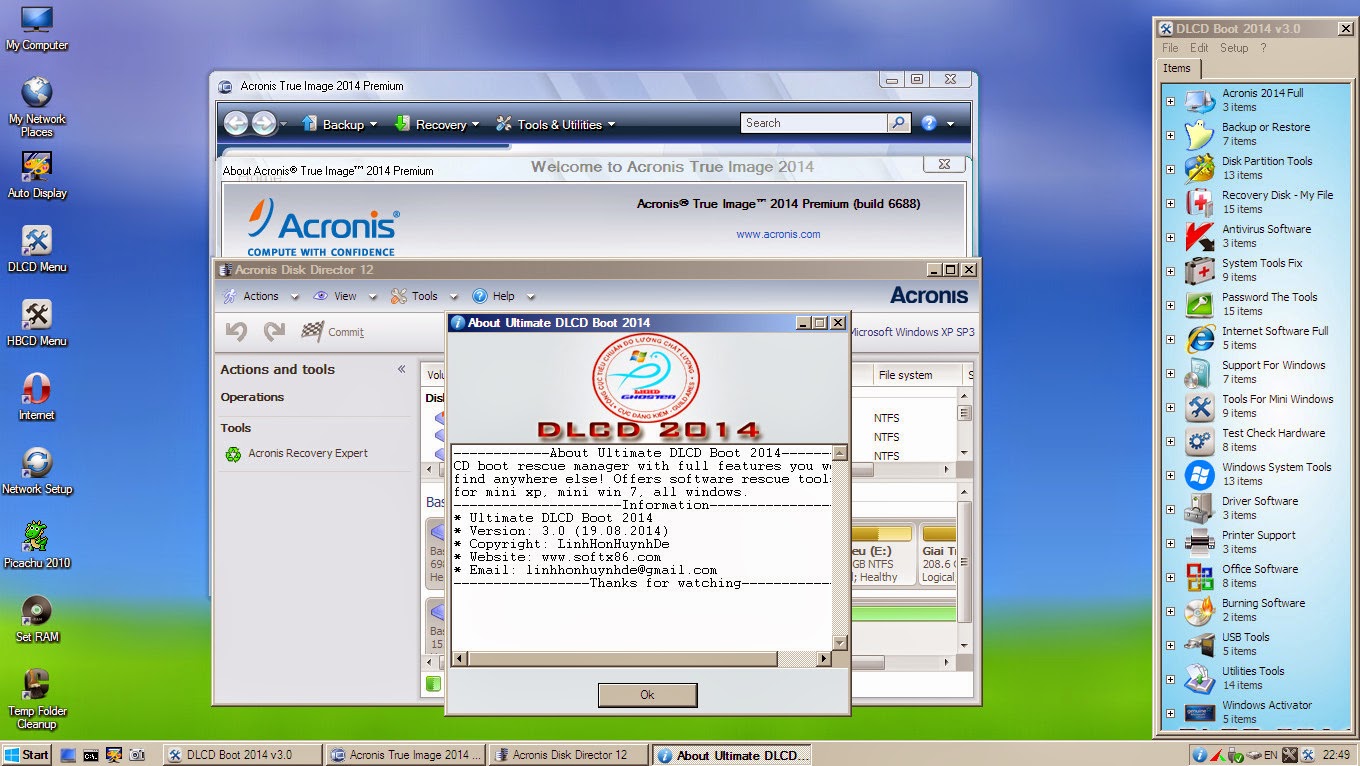Image resolution: width=1360 pixels, height=766 pixels.
Task: Open the Temp Folder Cleanup desktop icon
Action: pos(37,698)
